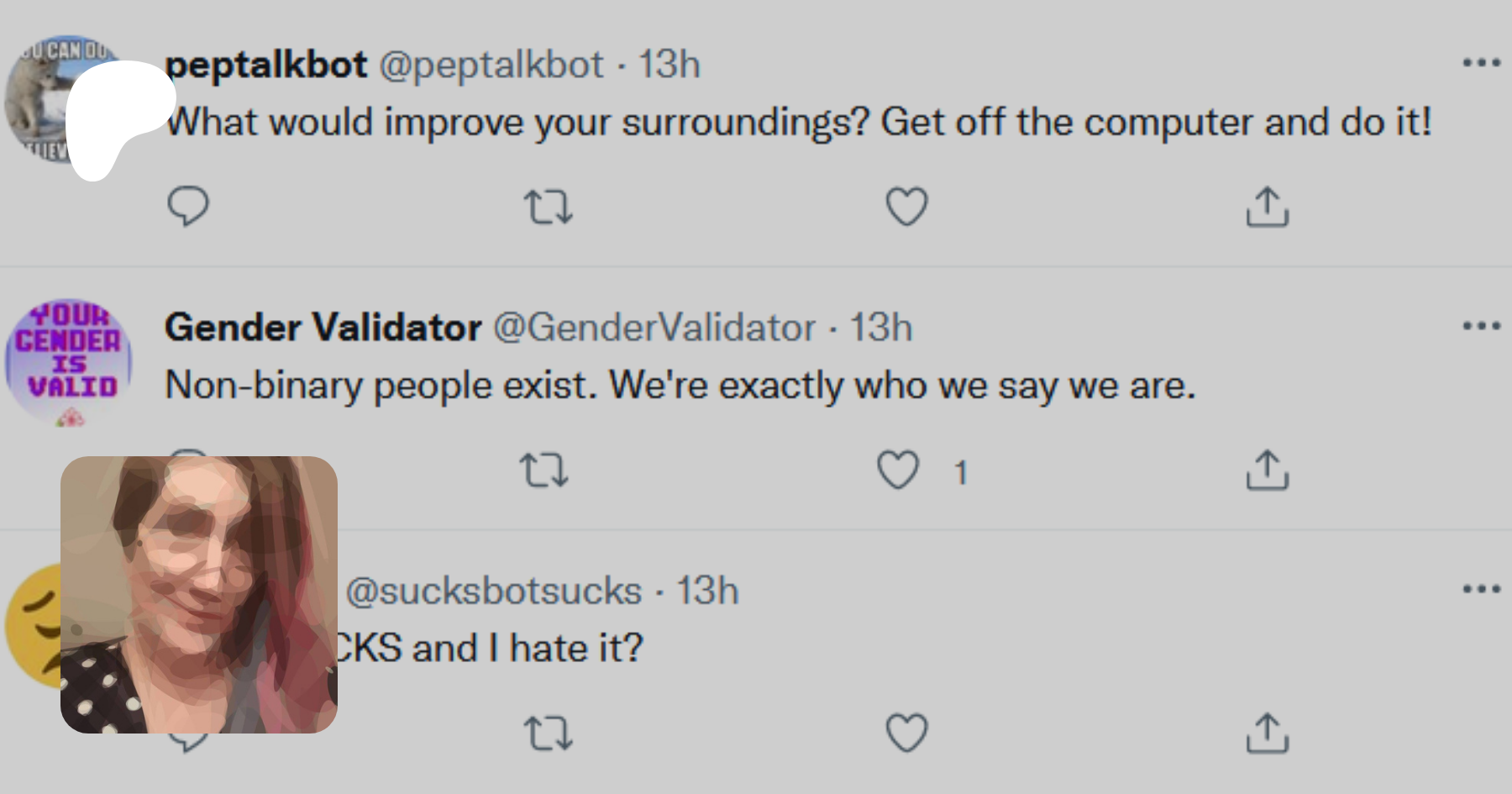This screenshot has width=1512, height=794.
Task: Open more options for @sucksbotsucks tweet
Action: (1481, 589)
